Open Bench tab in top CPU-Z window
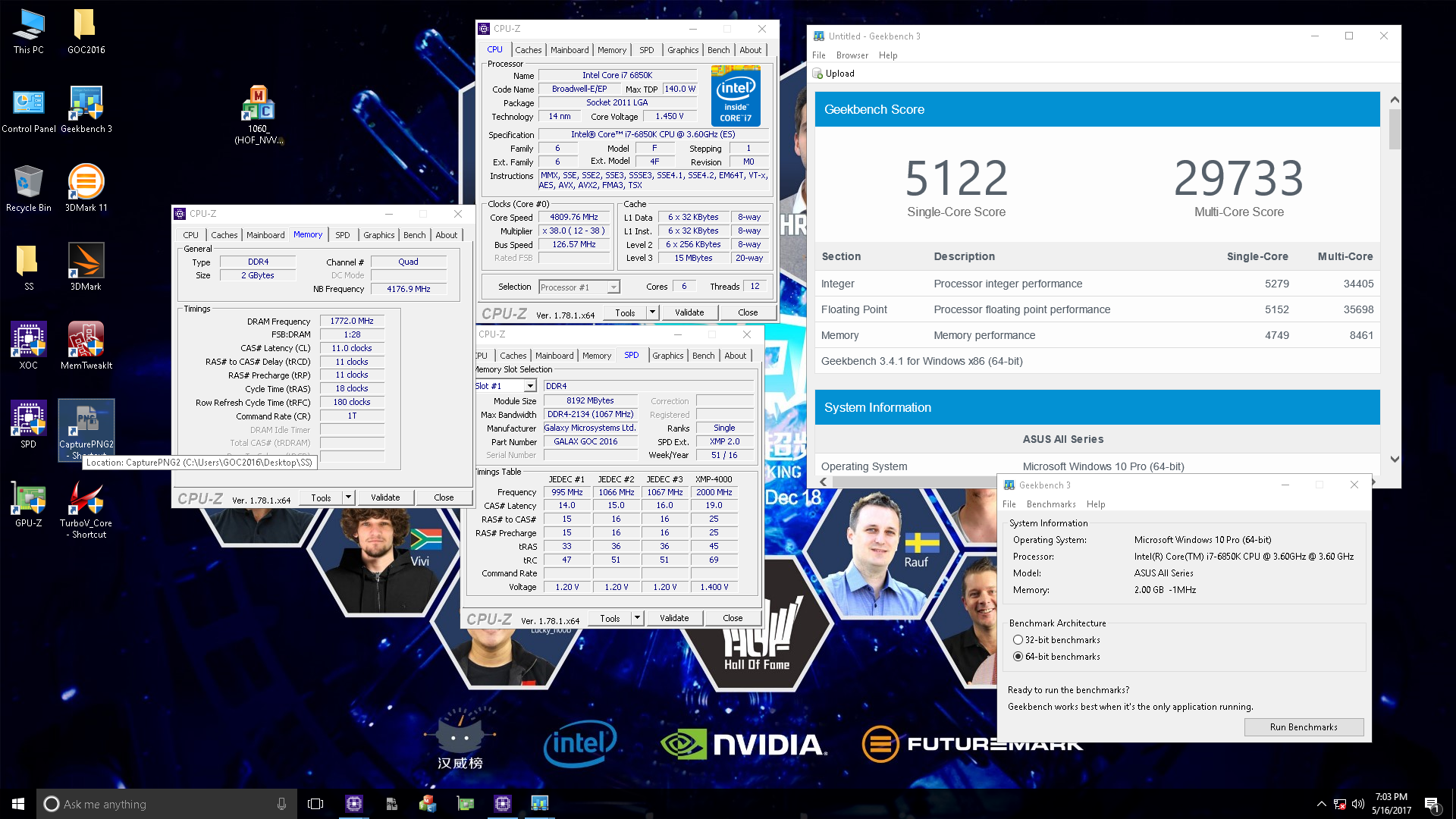 (x=718, y=50)
